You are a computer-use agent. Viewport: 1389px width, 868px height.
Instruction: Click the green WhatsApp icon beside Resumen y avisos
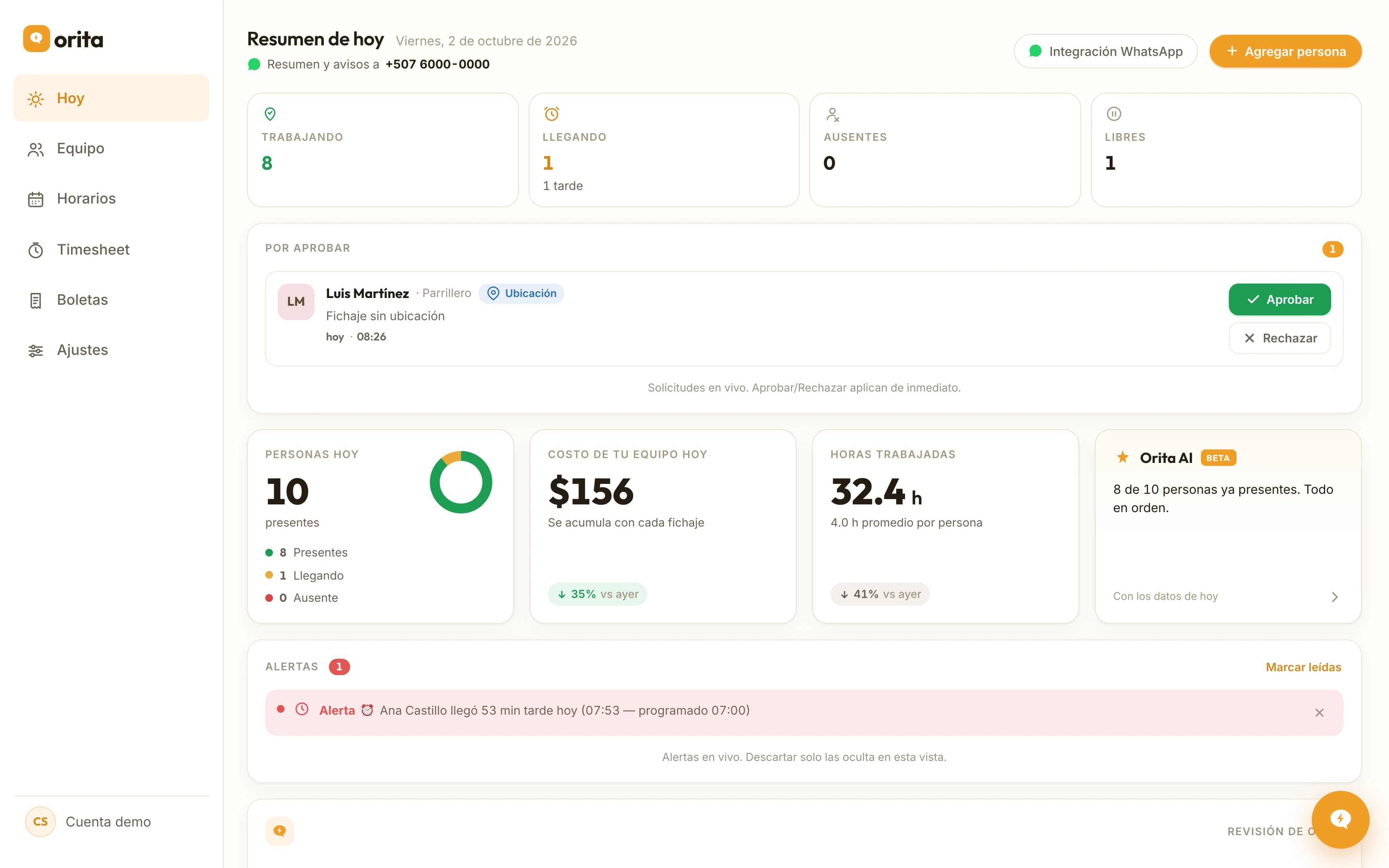[x=254, y=64]
